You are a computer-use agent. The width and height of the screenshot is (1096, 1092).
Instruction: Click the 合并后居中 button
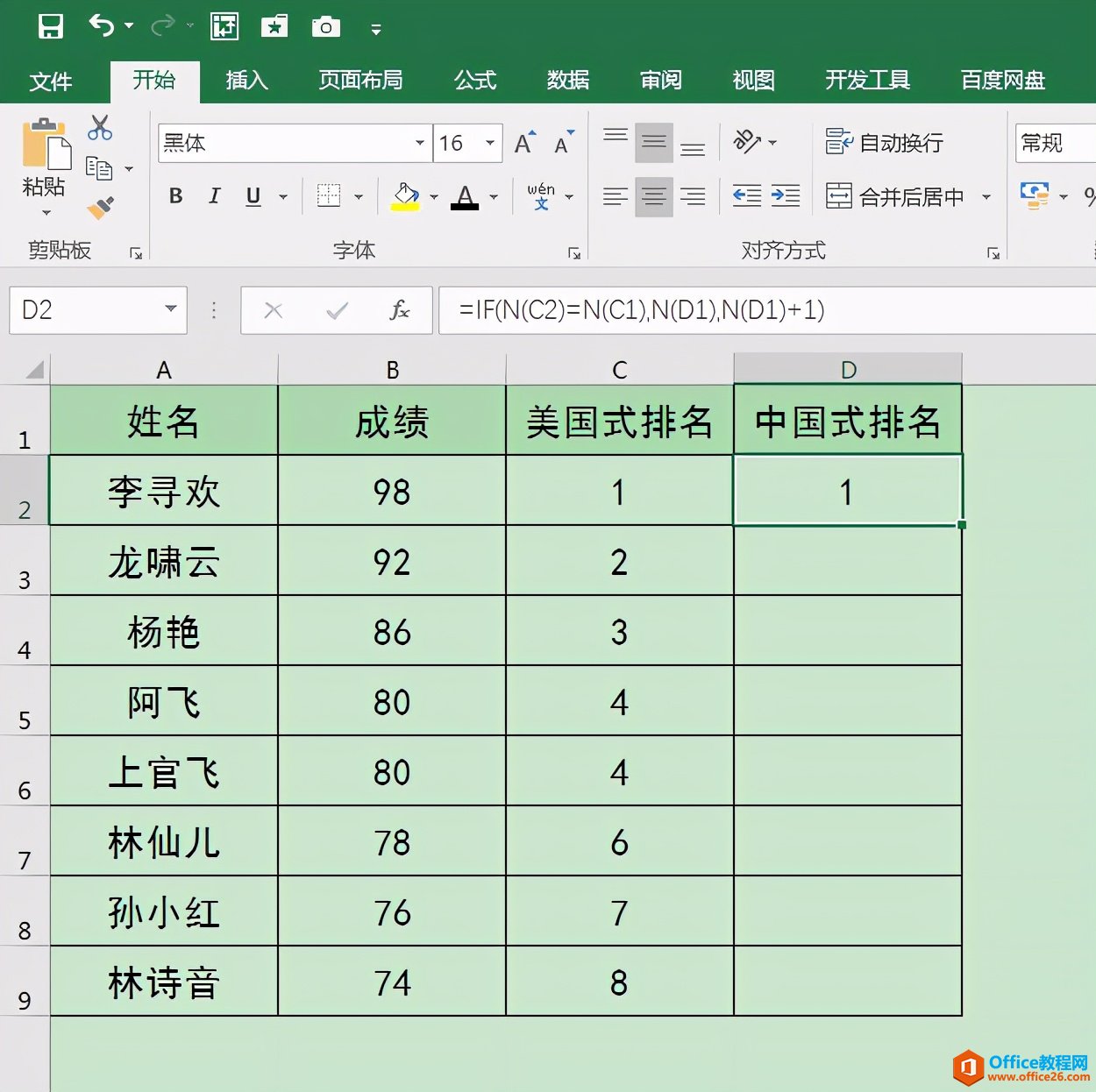coord(895,197)
